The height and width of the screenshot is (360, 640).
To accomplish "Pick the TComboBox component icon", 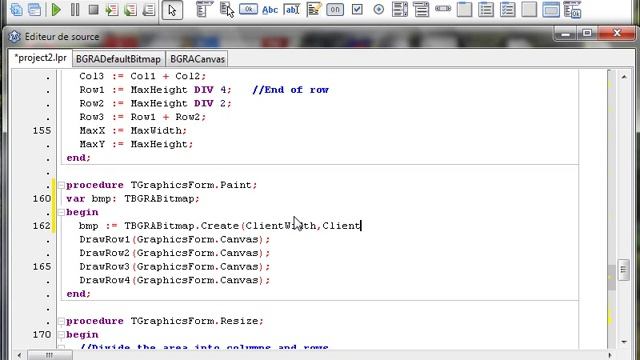I will 421,9.
